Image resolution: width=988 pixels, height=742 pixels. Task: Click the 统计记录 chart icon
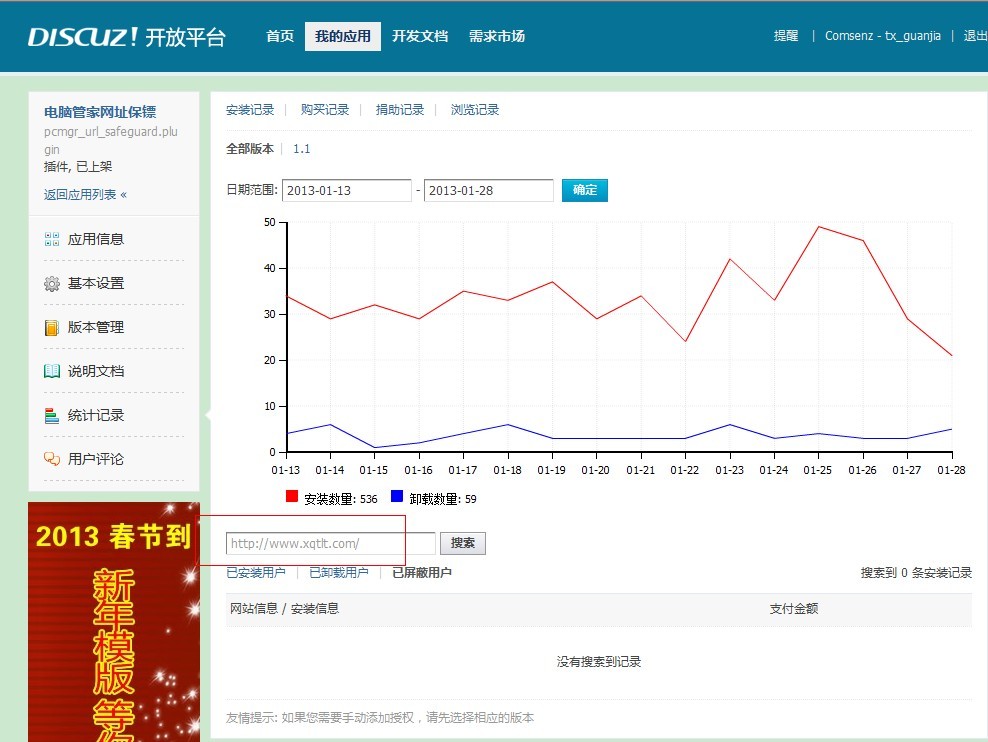[52, 415]
